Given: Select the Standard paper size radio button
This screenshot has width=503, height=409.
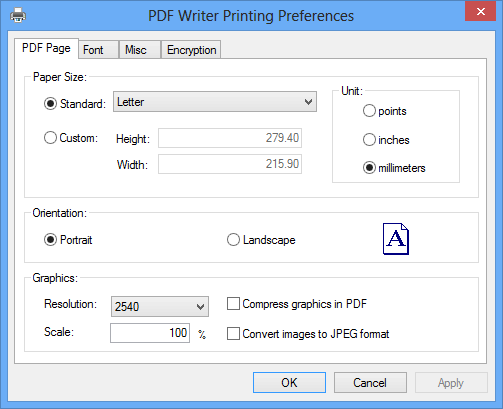Looking at the screenshot, I should [x=50, y=104].
